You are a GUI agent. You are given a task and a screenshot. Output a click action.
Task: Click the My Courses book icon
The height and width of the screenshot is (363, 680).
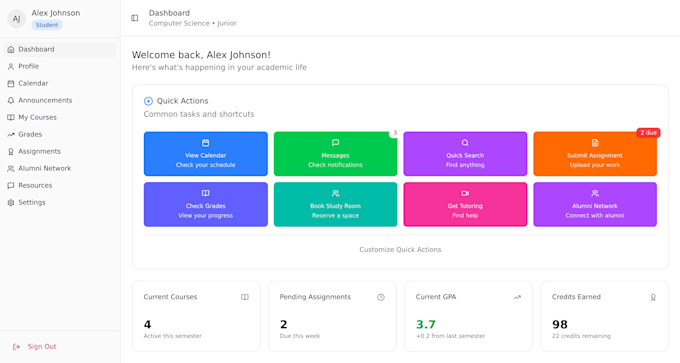click(11, 117)
